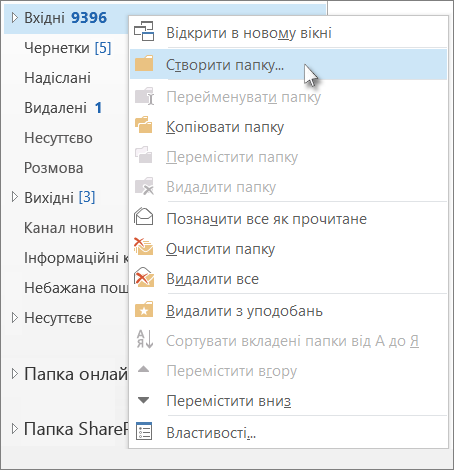Open the Інформаційні folder
The height and width of the screenshot is (470, 454).
click(x=76, y=258)
